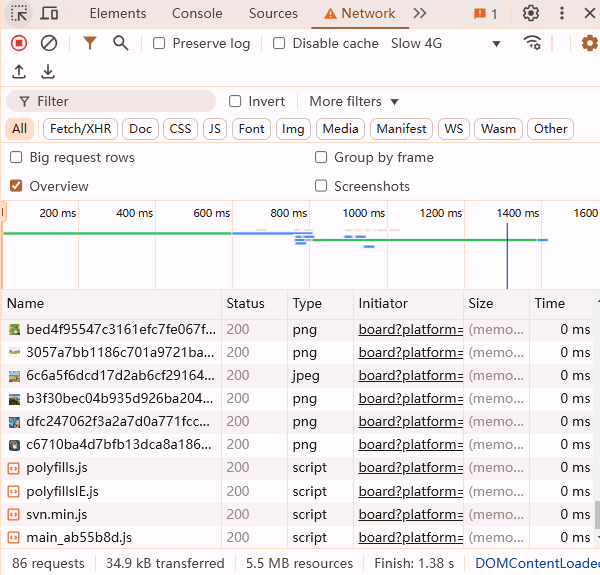Export the HAR file
600x575 pixels.
coord(48,72)
